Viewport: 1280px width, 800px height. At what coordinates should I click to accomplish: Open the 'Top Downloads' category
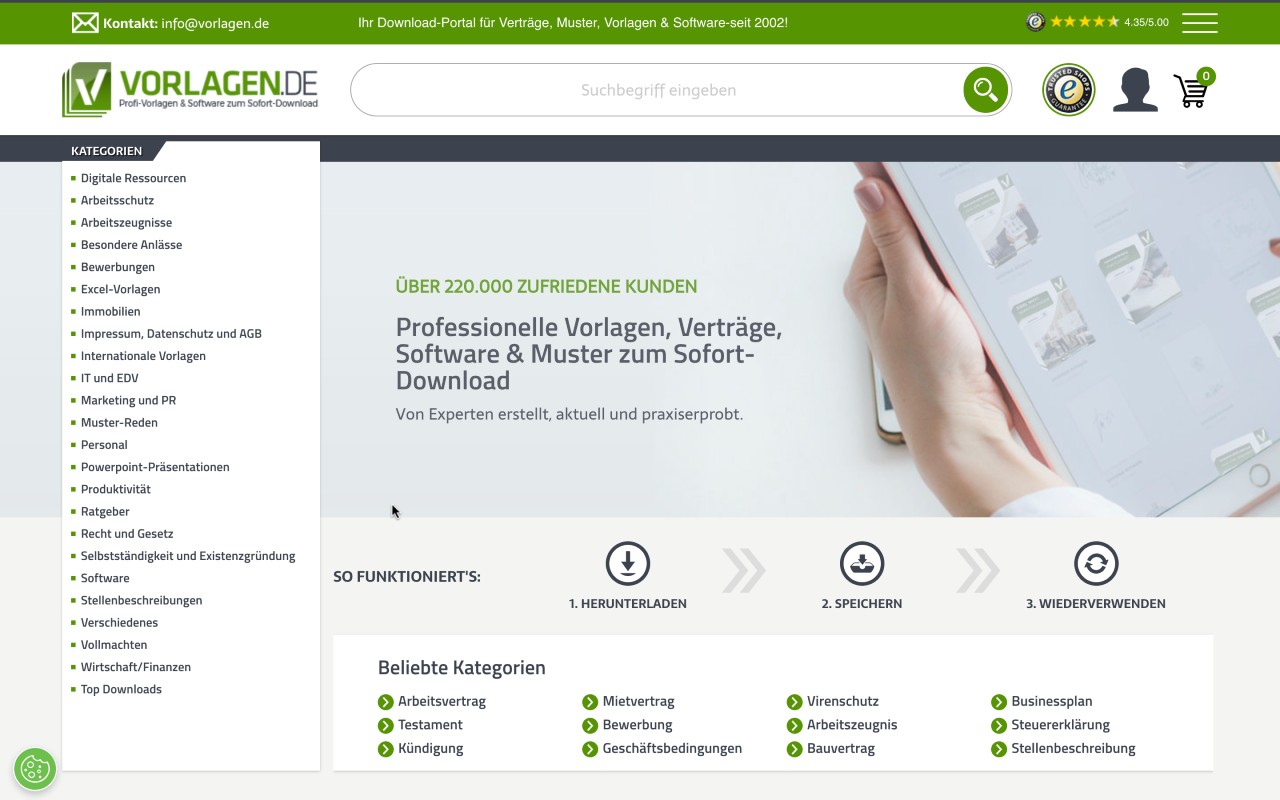[x=121, y=688]
